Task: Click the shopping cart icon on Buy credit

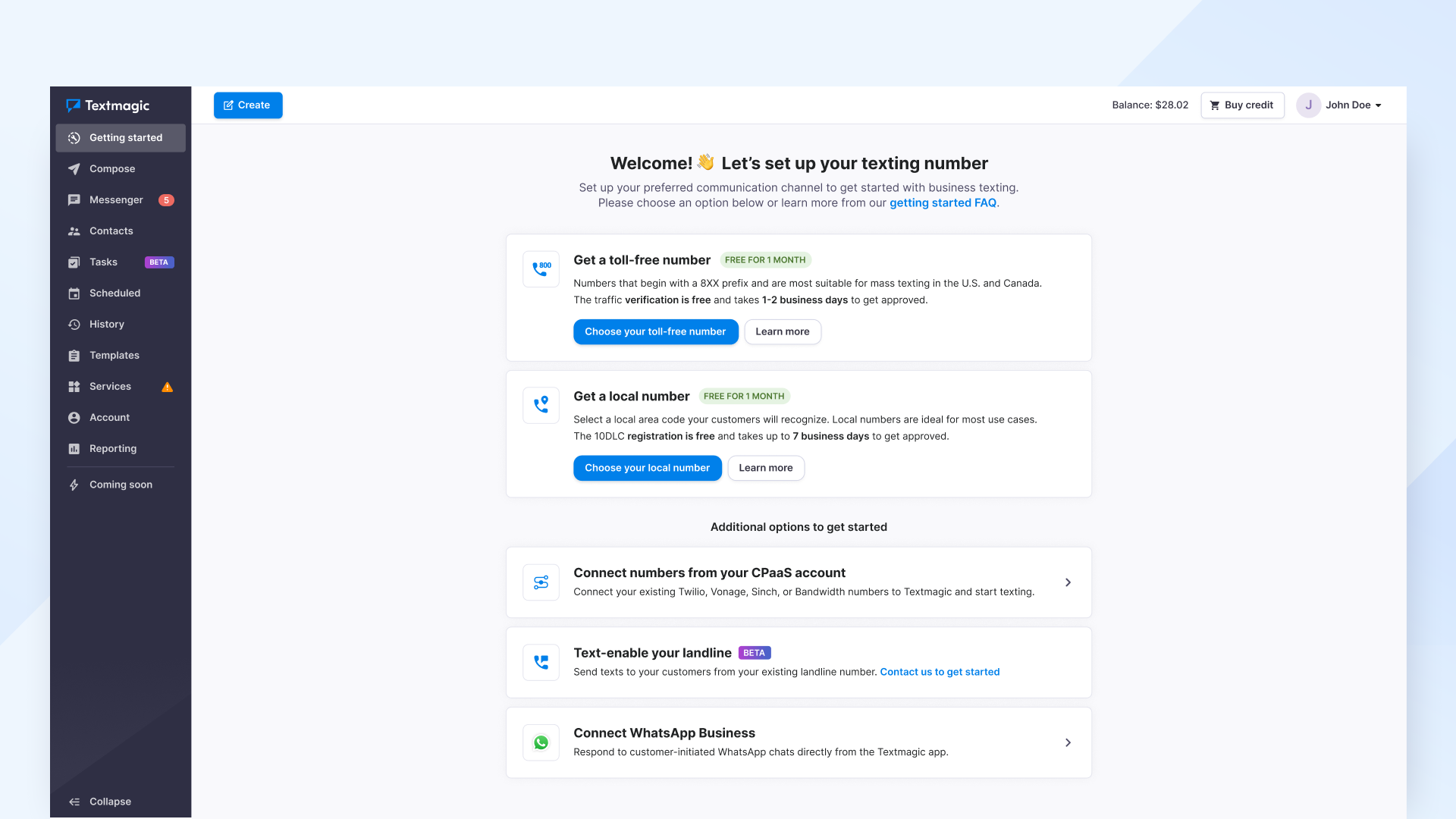Action: point(1214,105)
